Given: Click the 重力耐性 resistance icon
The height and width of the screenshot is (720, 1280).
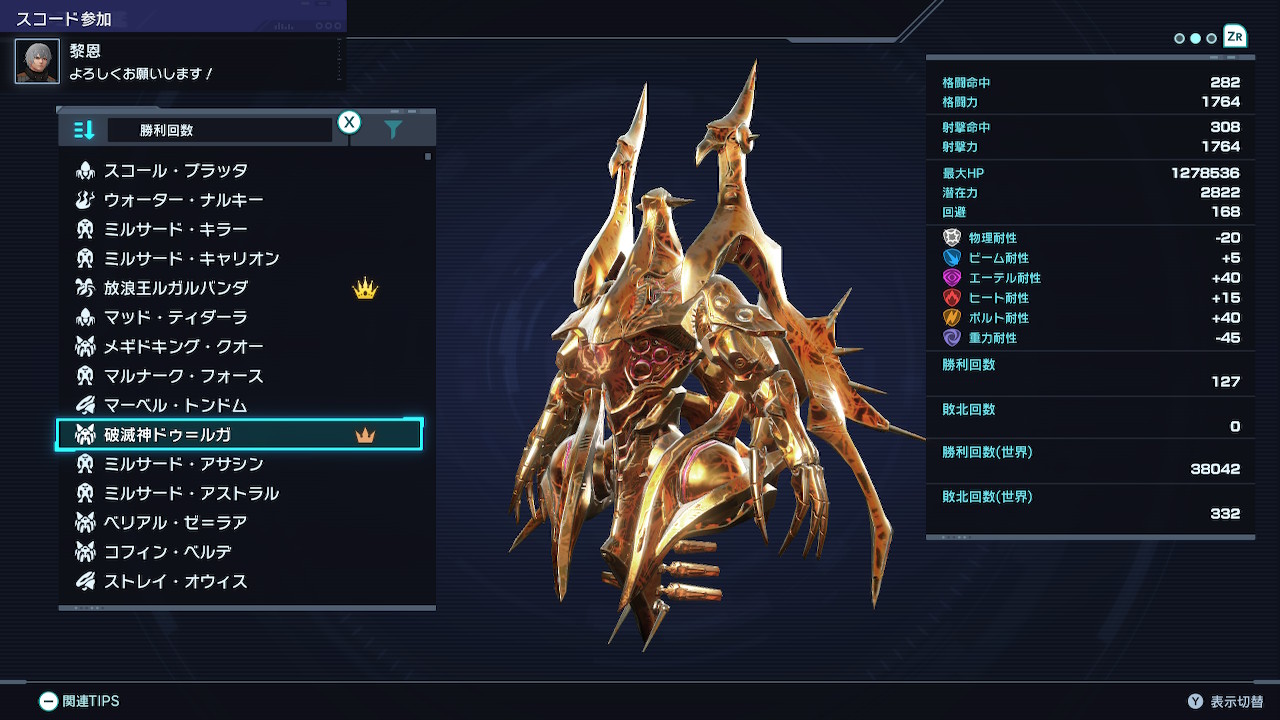Looking at the screenshot, I should click(x=952, y=338).
